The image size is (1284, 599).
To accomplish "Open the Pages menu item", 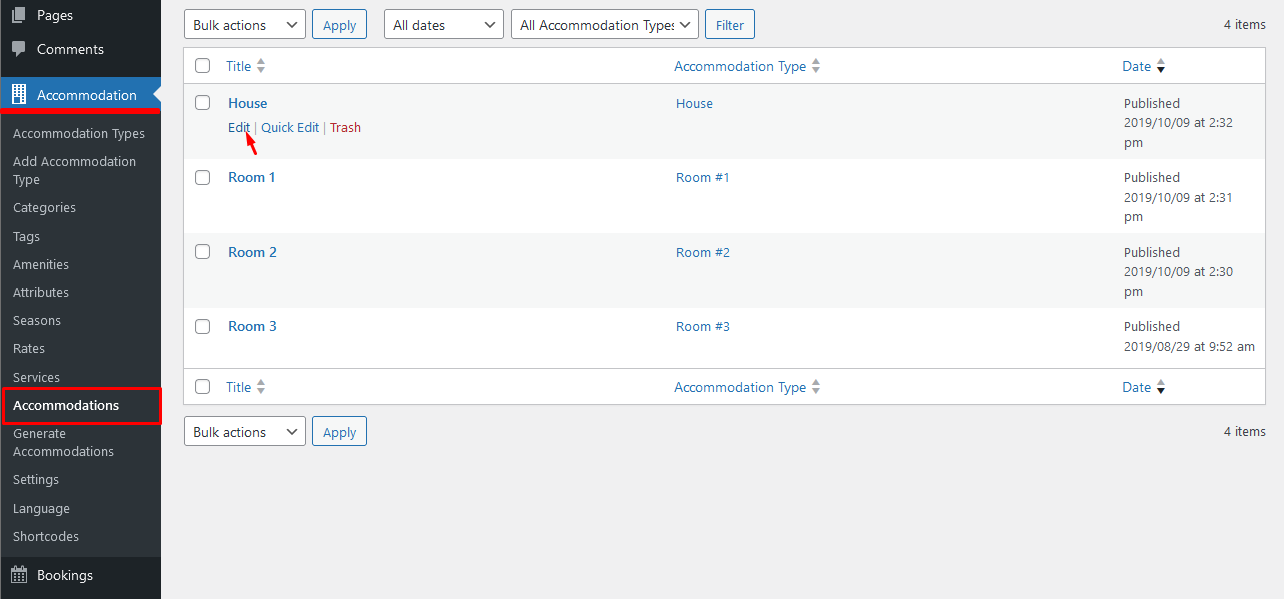I will click(x=55, y=16).
